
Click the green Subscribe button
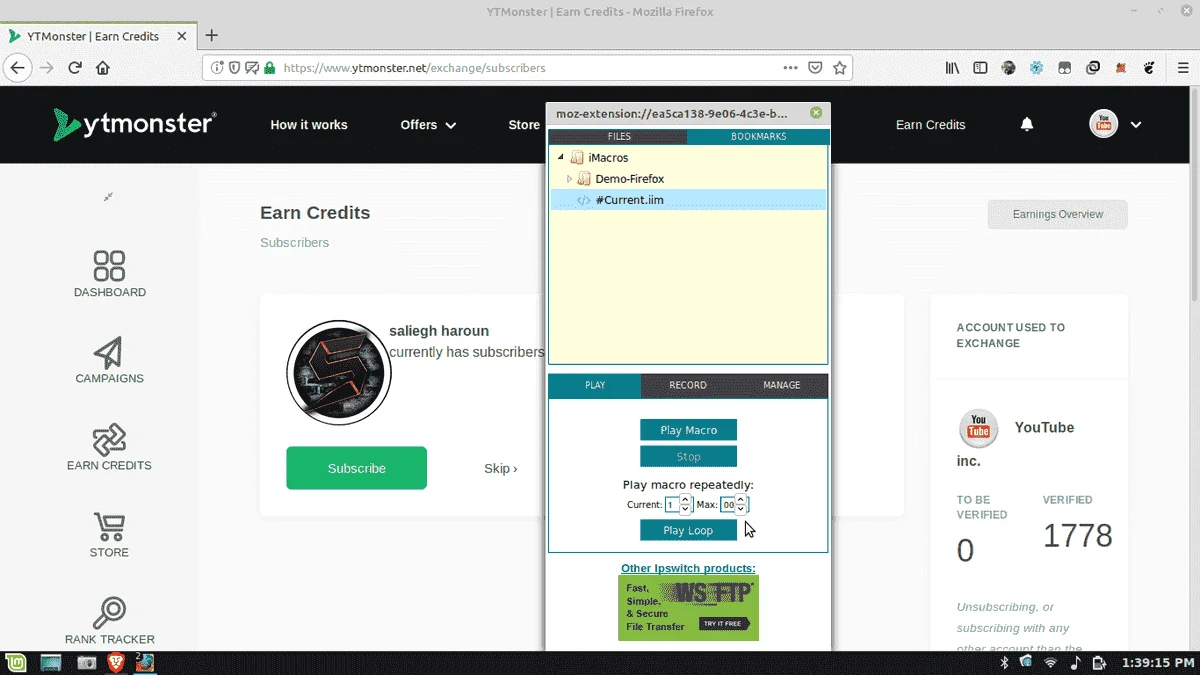click(x=356, y=468)
